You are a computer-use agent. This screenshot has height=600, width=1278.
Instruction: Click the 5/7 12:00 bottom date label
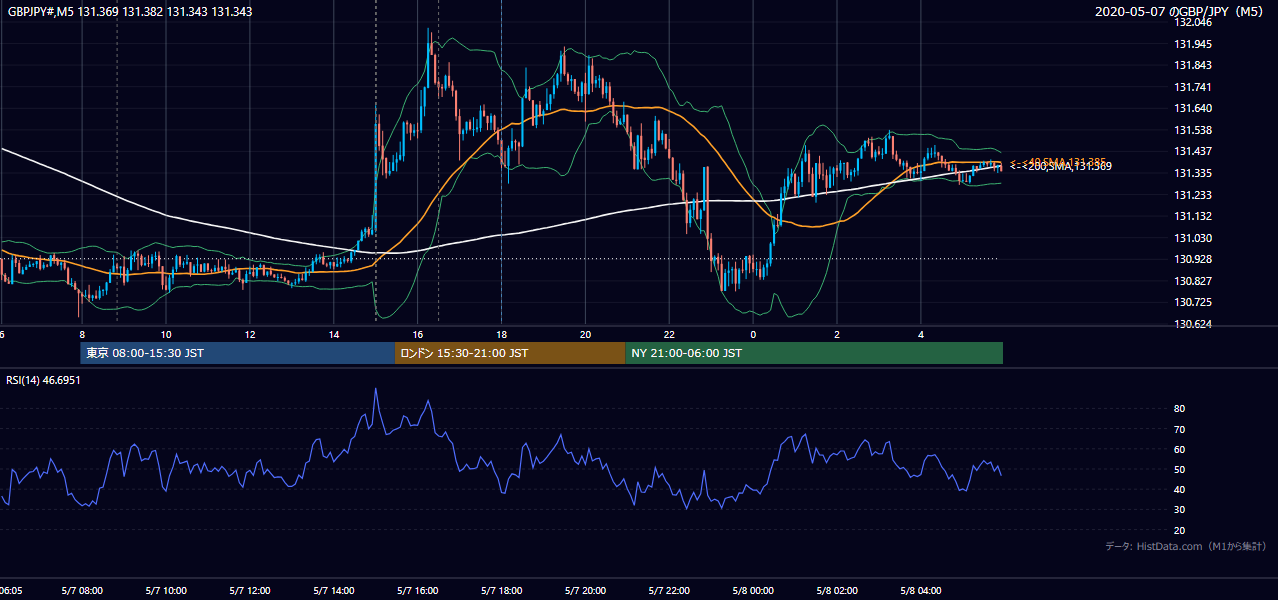pyautogui.click(x=250, y=591)
